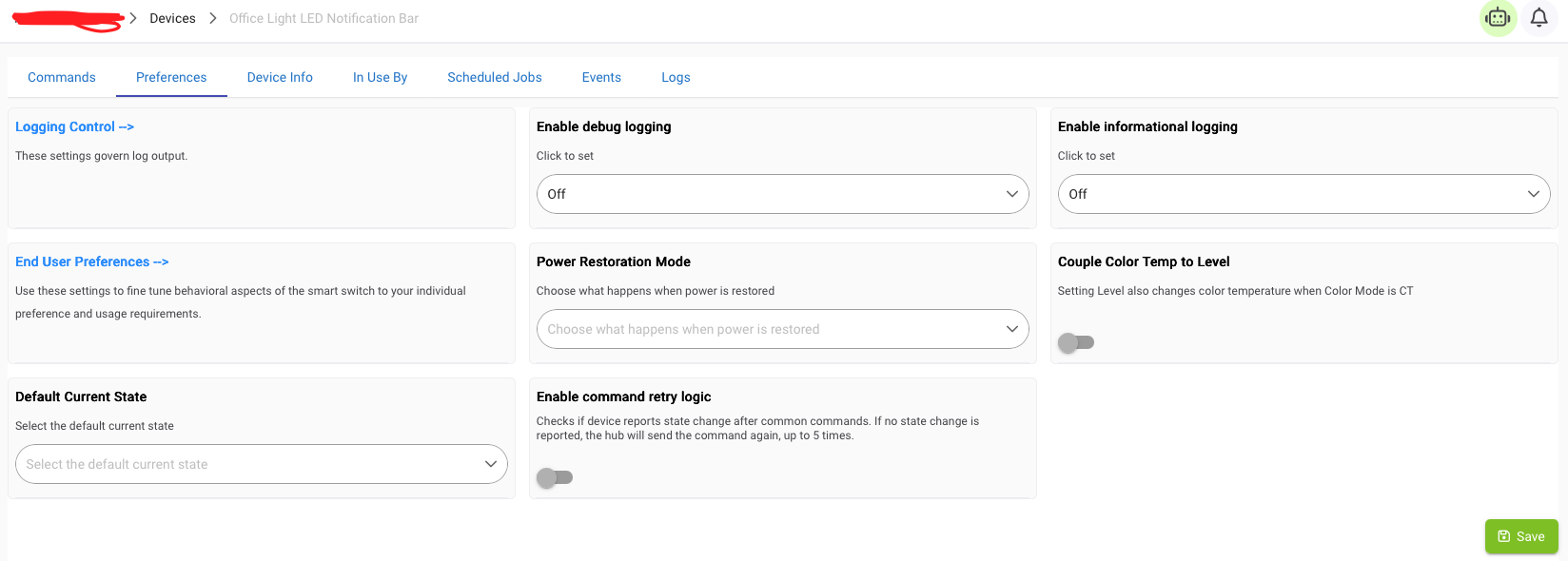The height and width of the screenshot is (561, 1568).
Task: Click the End User Preferences heading link
Action: click(x=91, y=261)
